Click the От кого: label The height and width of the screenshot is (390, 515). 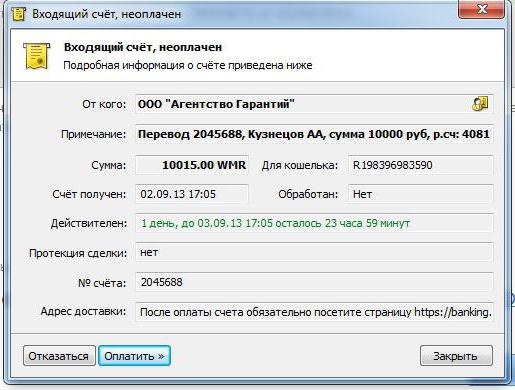104,104
